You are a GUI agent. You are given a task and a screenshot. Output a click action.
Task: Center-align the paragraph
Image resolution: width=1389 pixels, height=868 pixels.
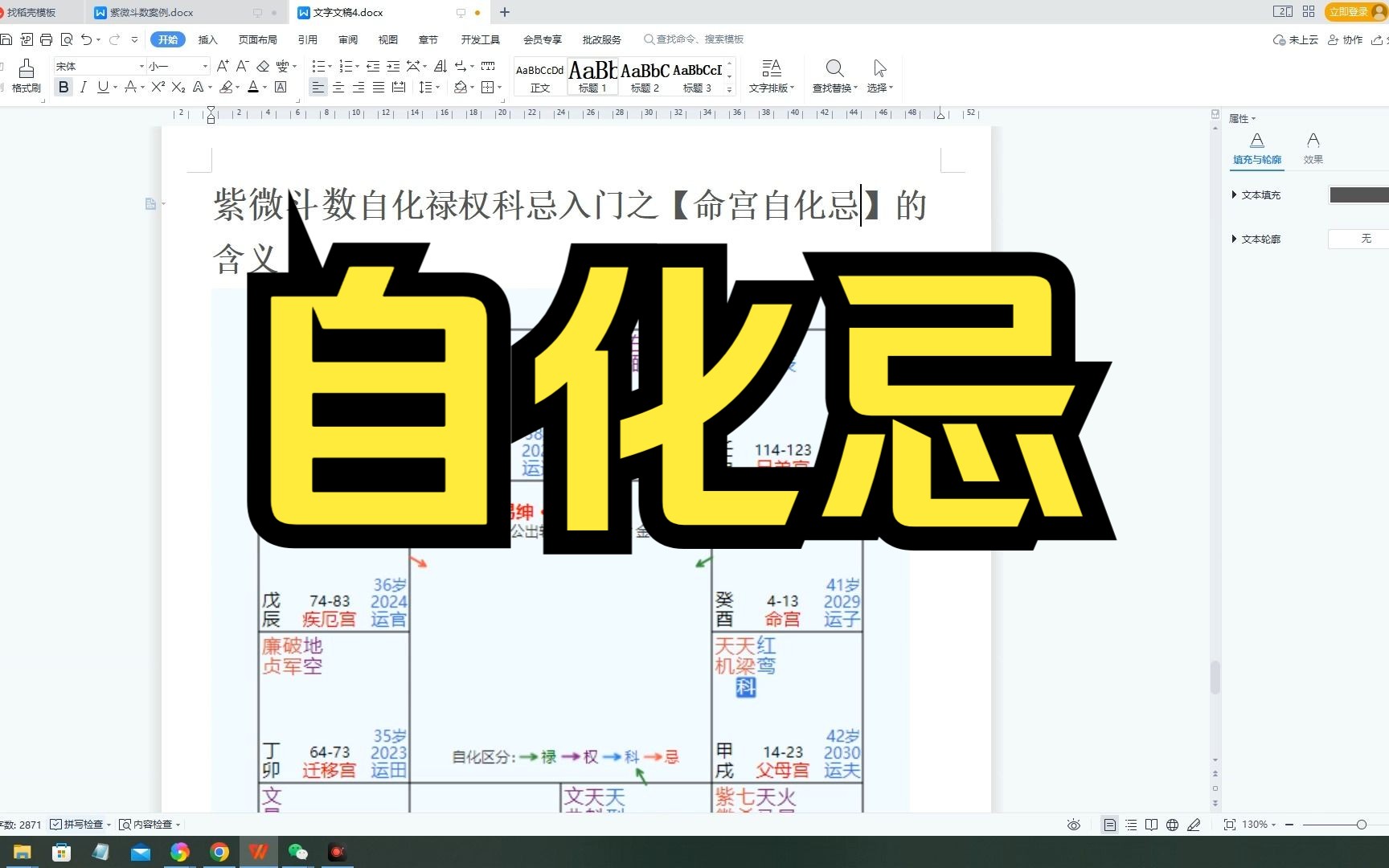click(338, 87)
